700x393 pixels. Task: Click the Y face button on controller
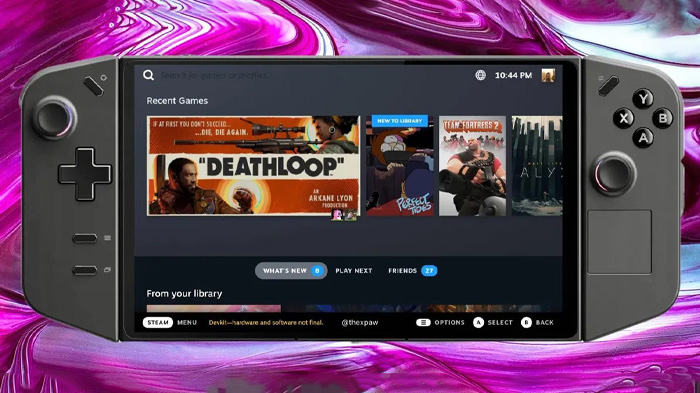tap(643, 98)
